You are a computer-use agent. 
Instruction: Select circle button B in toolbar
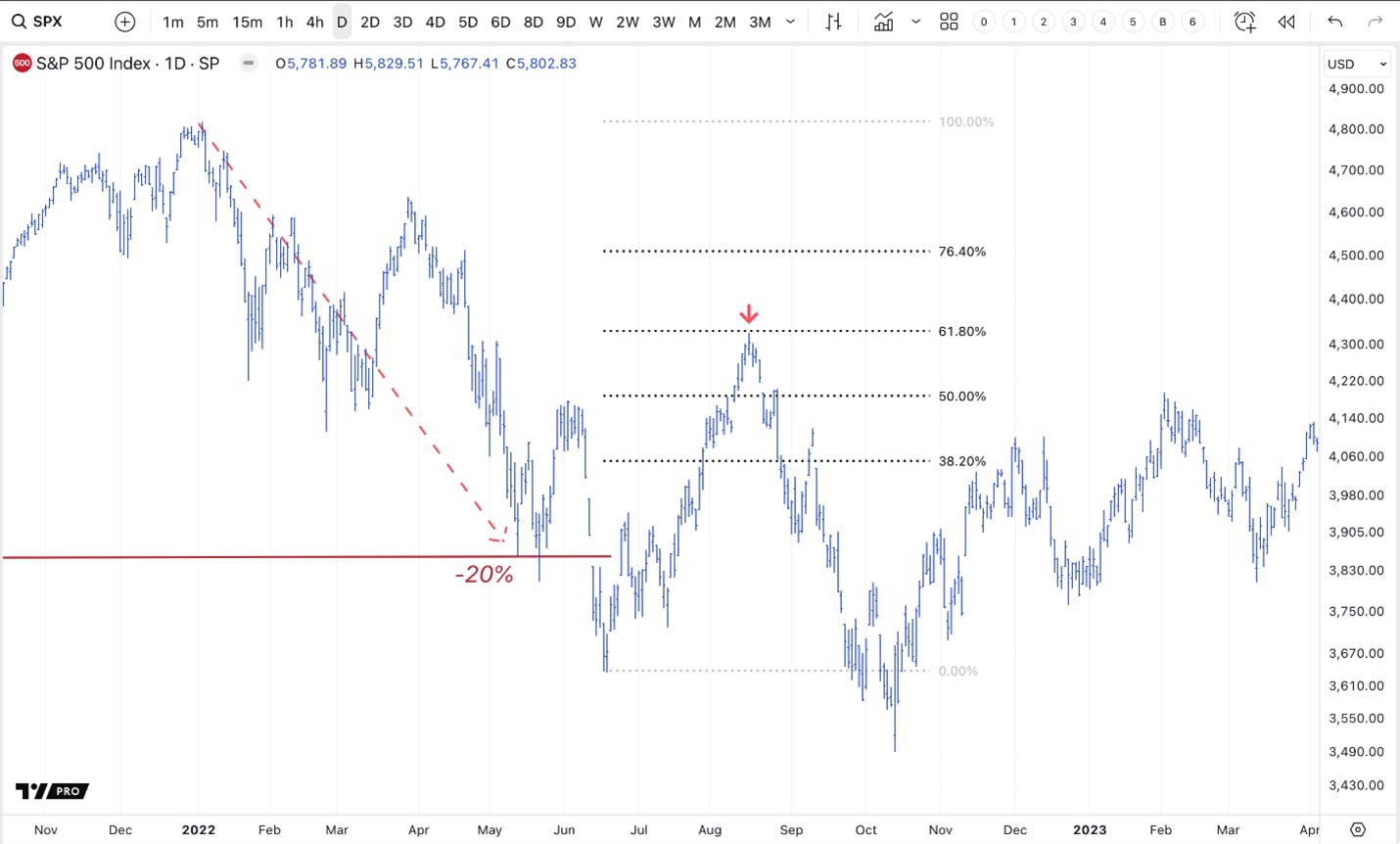click(x=1163, y=22)
